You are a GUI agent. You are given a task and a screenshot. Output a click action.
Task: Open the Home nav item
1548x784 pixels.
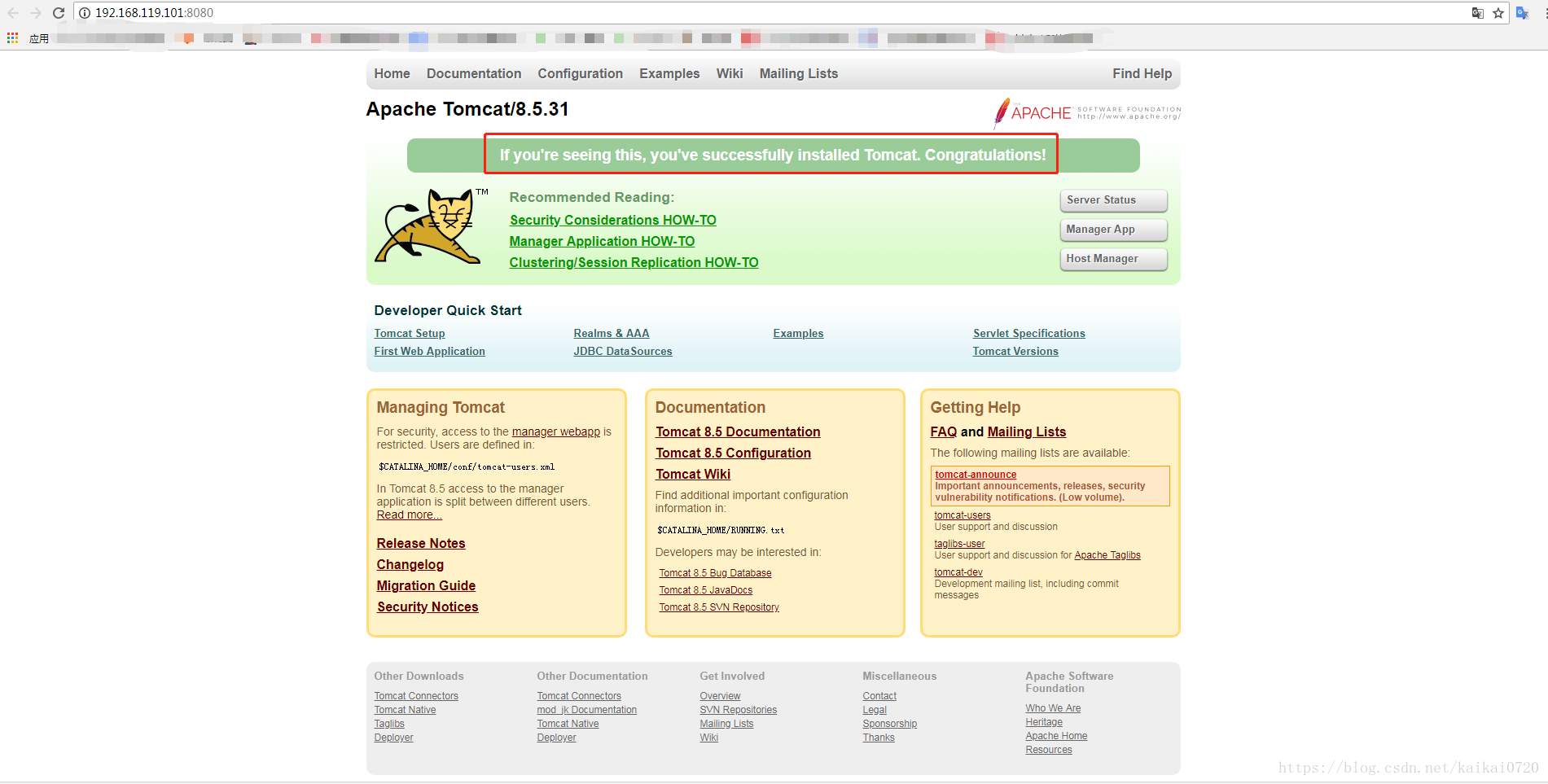(392, 73)
